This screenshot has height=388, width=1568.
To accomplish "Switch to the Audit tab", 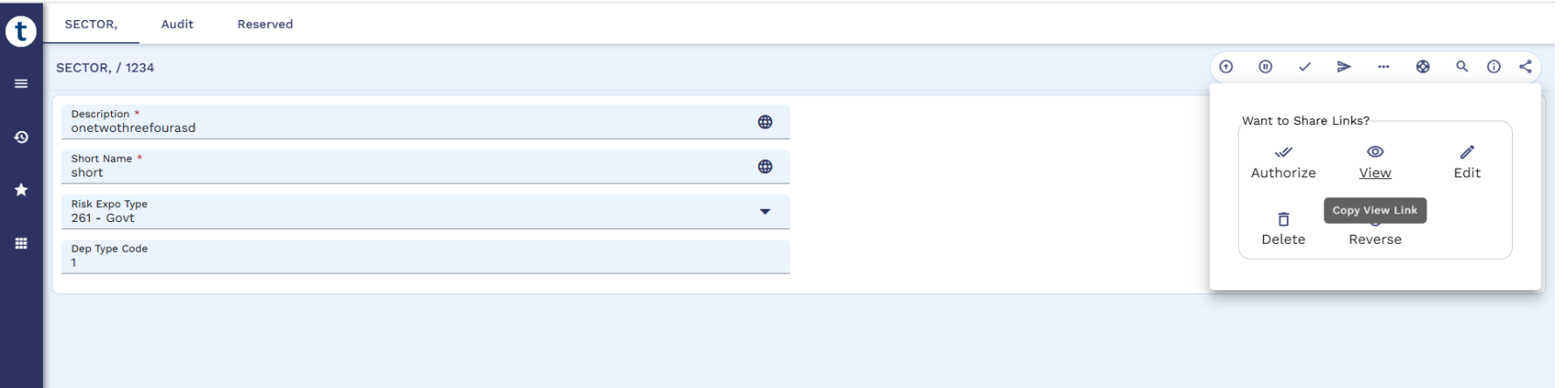I will click(x=176, y=24).
